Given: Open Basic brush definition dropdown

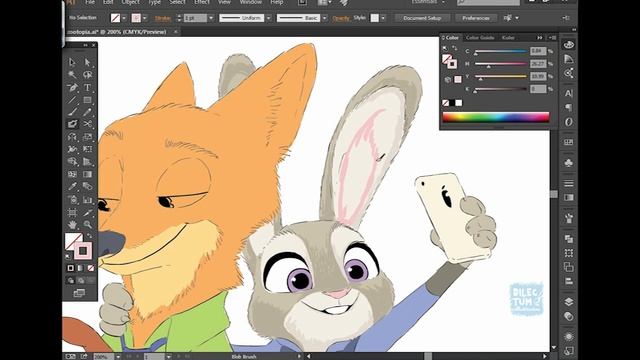Looking at the screenshot, I should 324,18.
